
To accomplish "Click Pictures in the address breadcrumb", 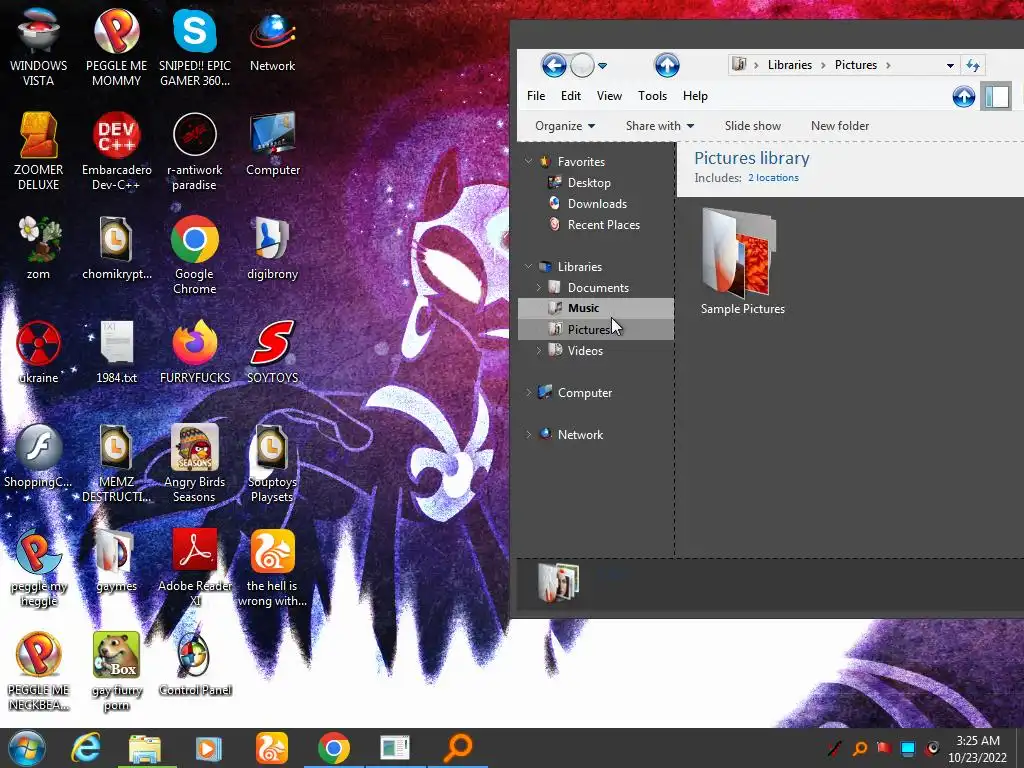I will (x=856, y=65).
